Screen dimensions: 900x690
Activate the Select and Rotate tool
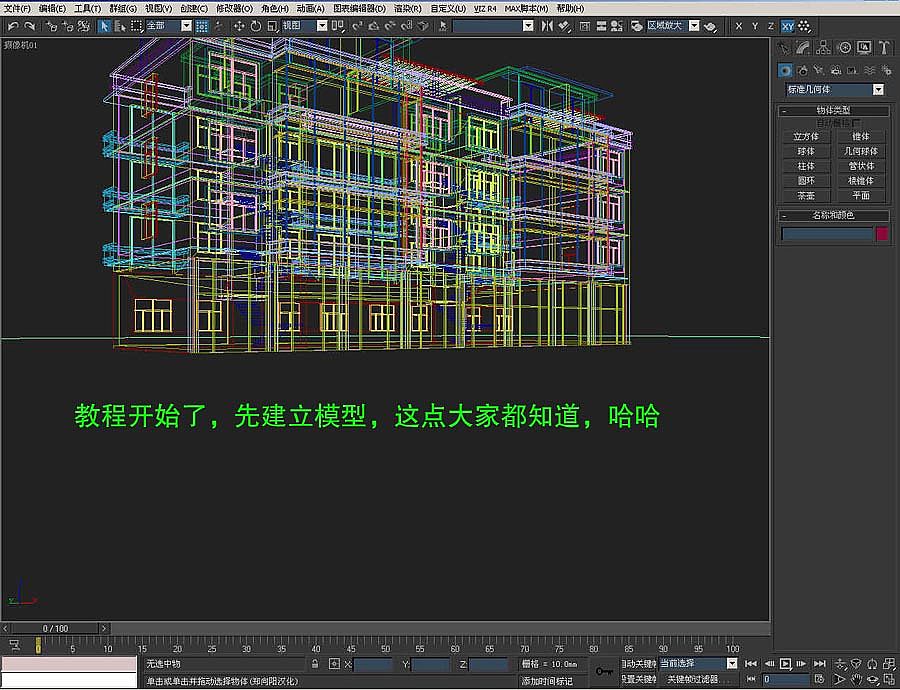coord(257,28)
